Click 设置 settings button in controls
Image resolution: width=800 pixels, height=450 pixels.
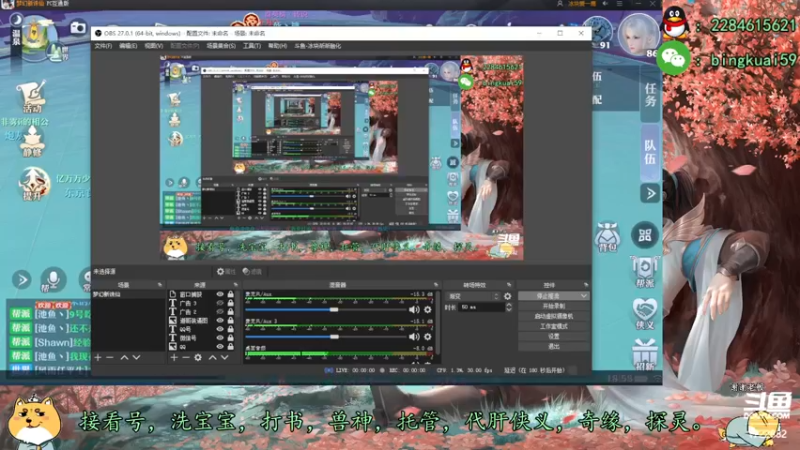[x=554, y=336]
